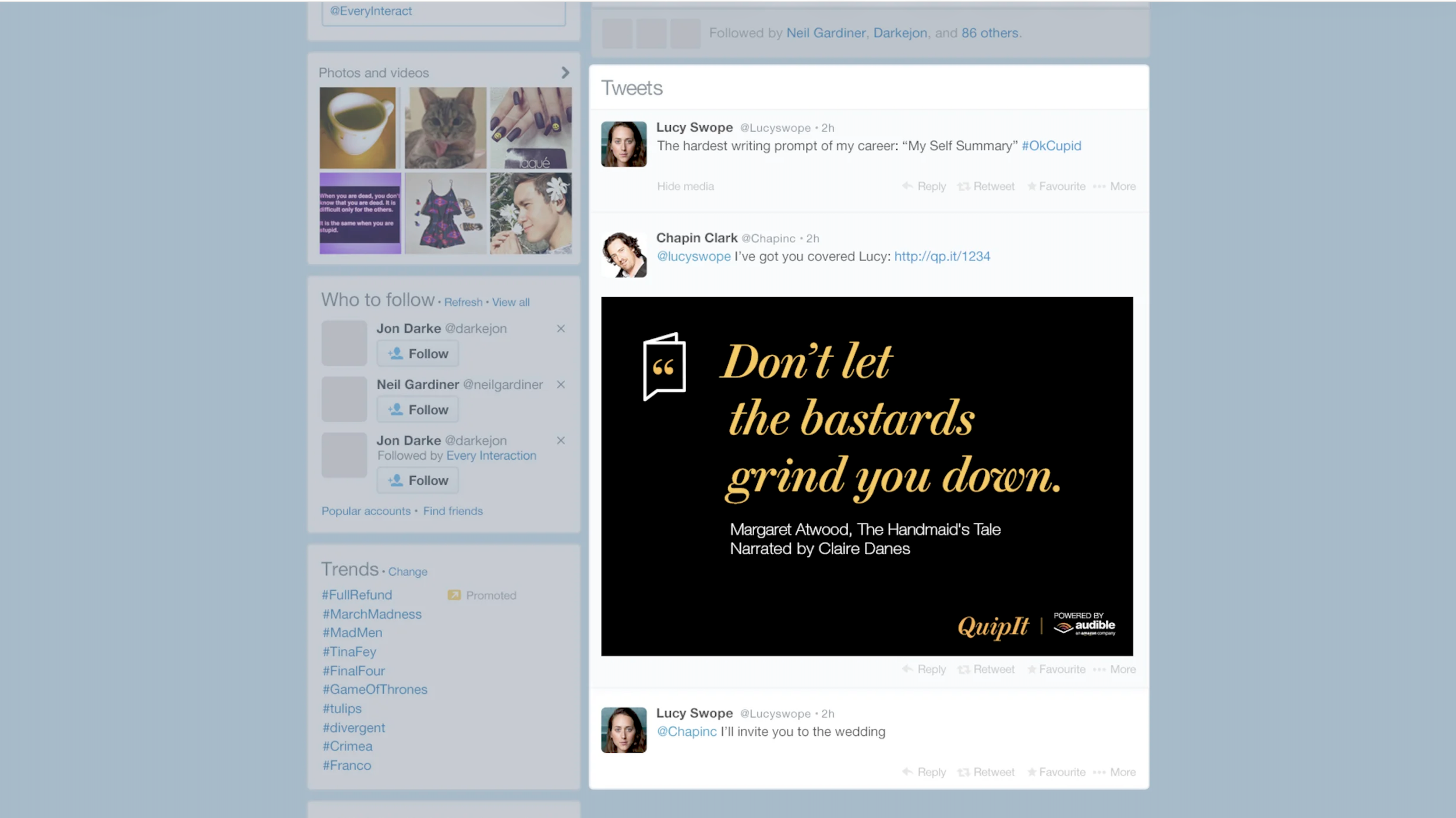The height and width of the screenshot is (818, 1456).
Task: Open Find friends link
Action: click(453, 511)
